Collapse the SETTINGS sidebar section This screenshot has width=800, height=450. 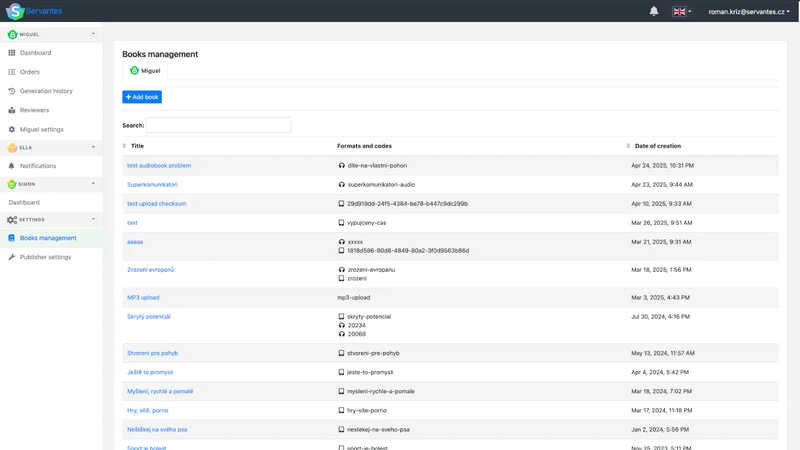point(93,219)
